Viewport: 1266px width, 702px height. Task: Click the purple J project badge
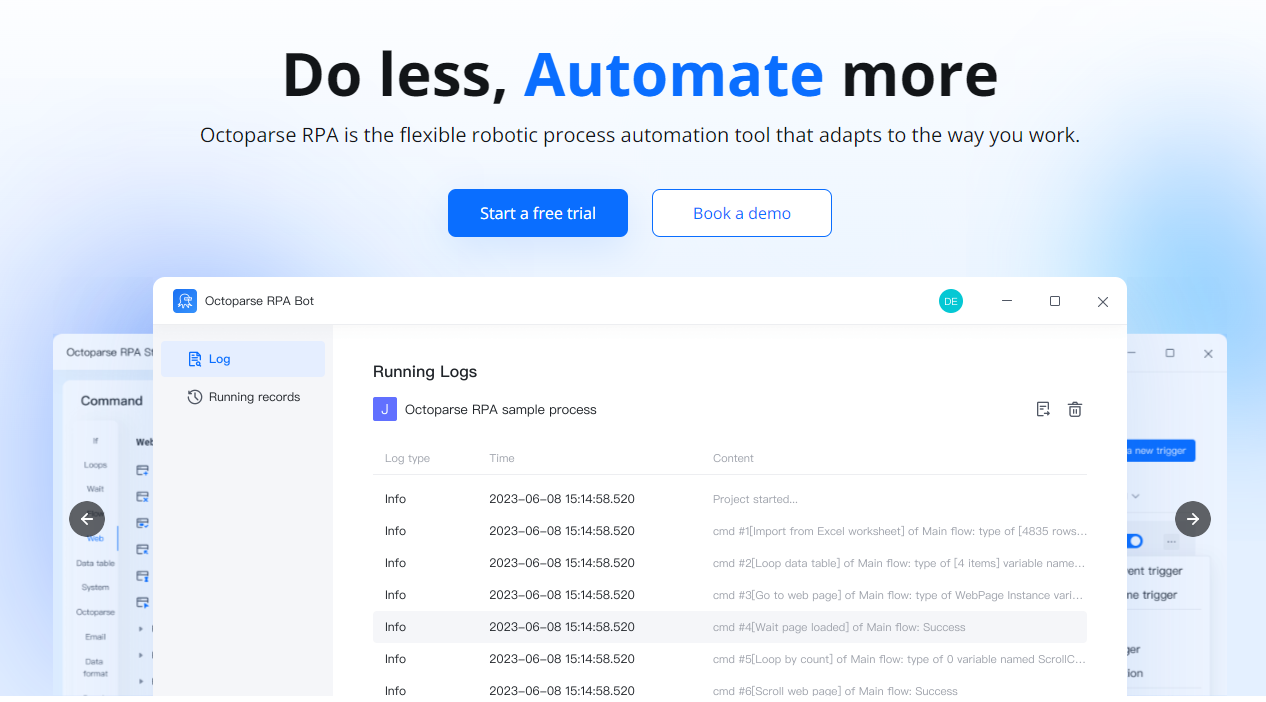tap(385, 409)
